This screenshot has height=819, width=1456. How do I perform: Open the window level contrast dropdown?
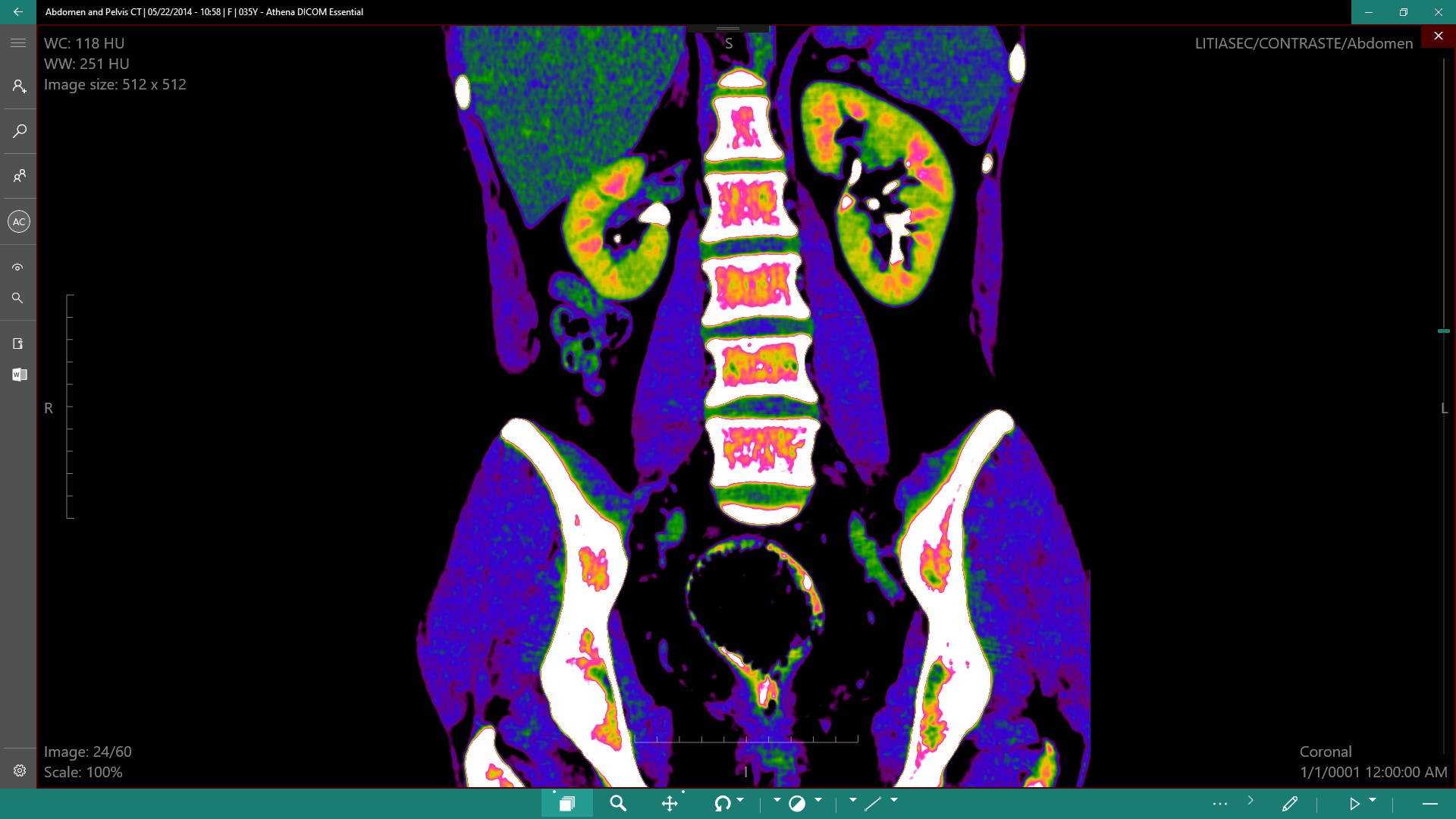coord(818,800)
